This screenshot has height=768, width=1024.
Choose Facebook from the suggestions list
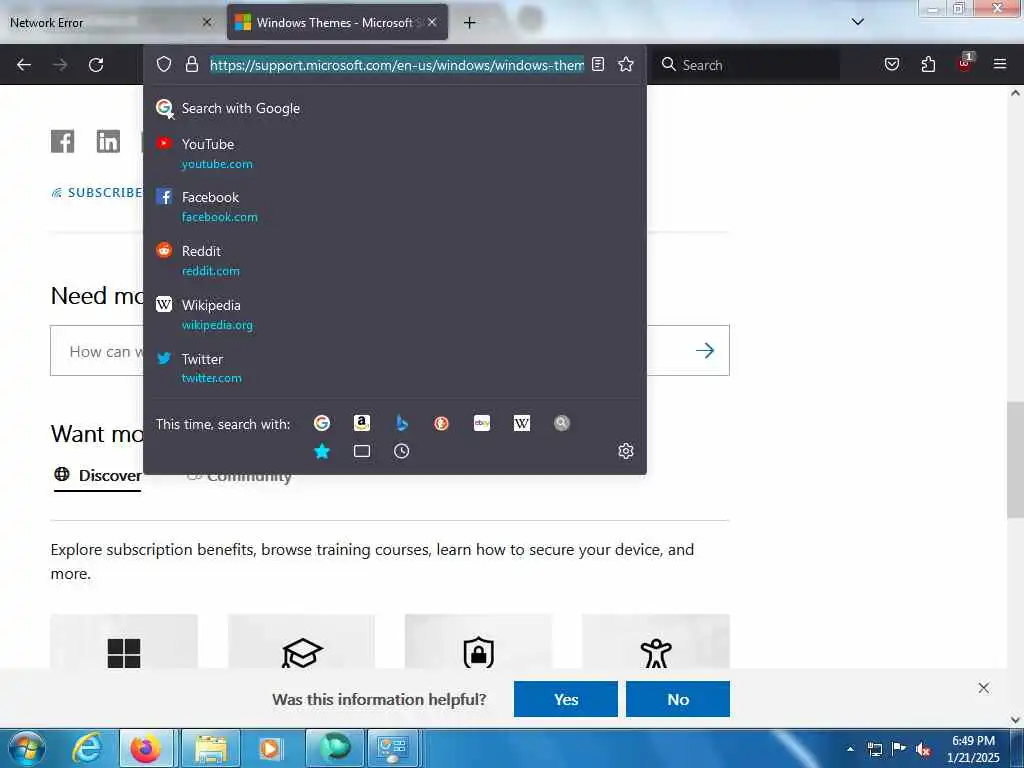click(x=394, y=206)
